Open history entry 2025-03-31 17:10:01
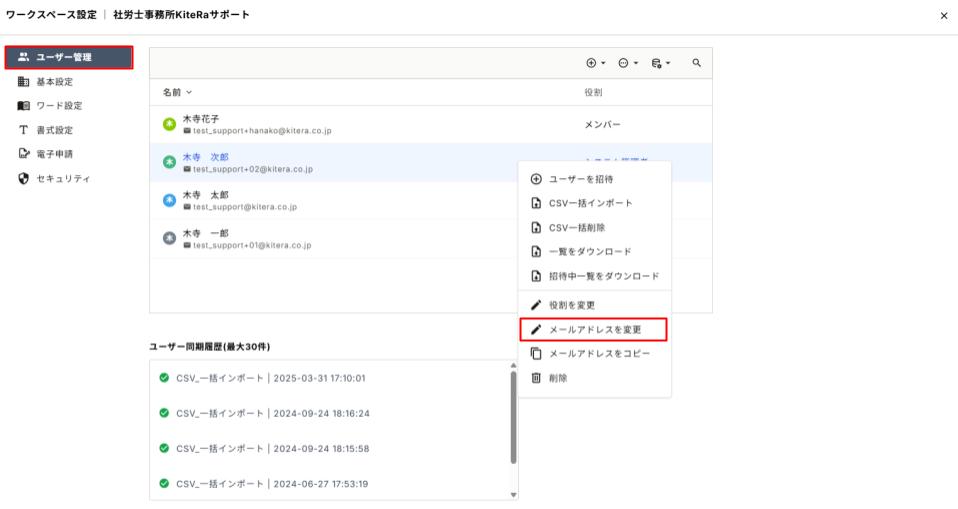Screen dimensions: 958x509 tap(330, 378)
